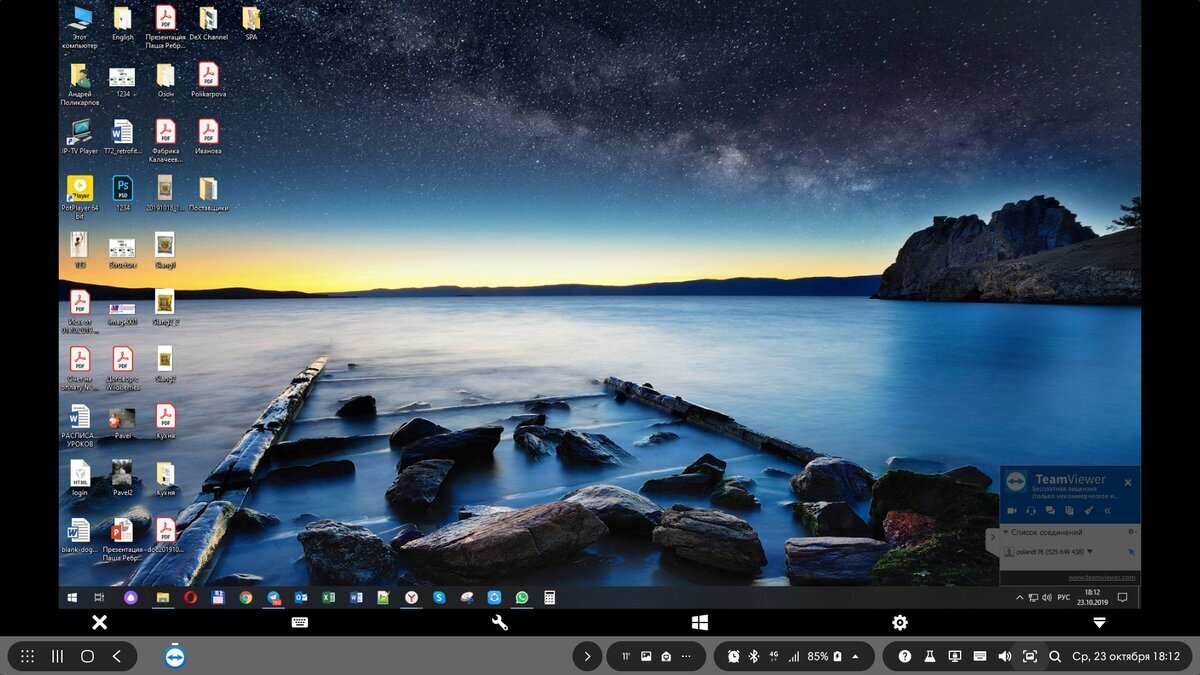Start a video call in TeamViewer panel
Image resolution: width=1200 pixels, height=675 pixels.
coord(1011,510)
